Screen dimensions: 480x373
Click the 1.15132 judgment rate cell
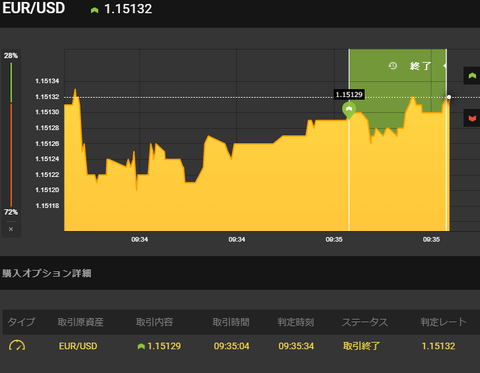[438, 346]
